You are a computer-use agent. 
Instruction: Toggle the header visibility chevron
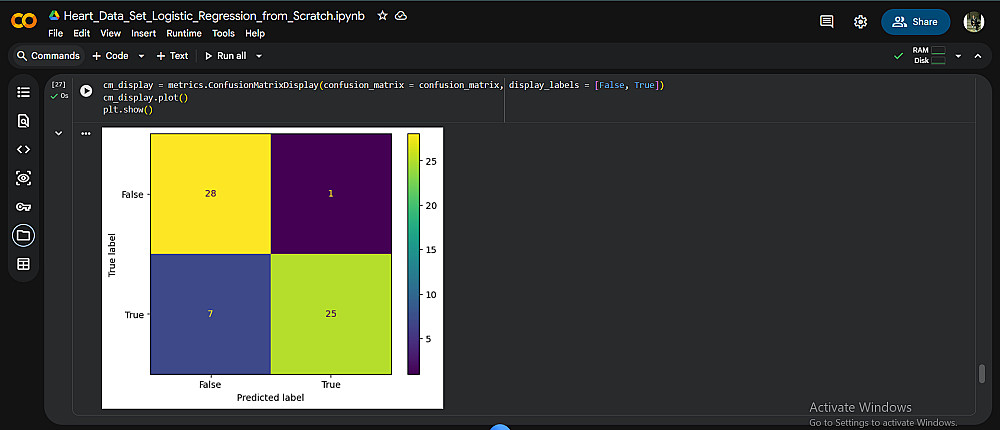[x=977, y=56]
